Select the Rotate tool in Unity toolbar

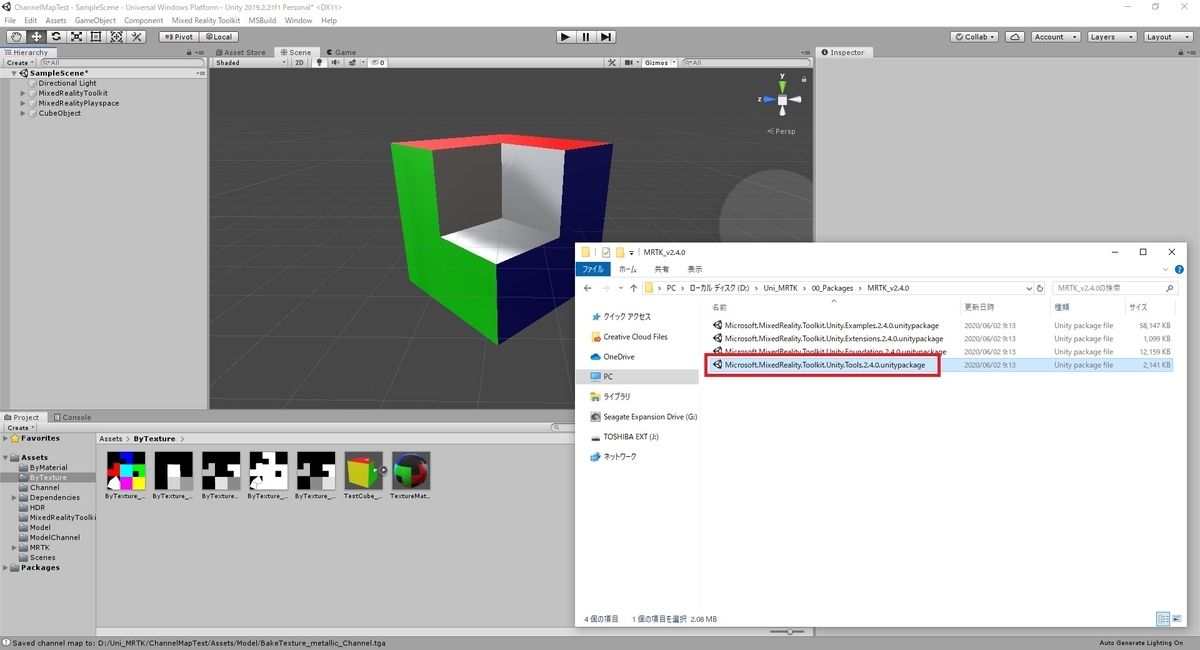coord(56,37)
